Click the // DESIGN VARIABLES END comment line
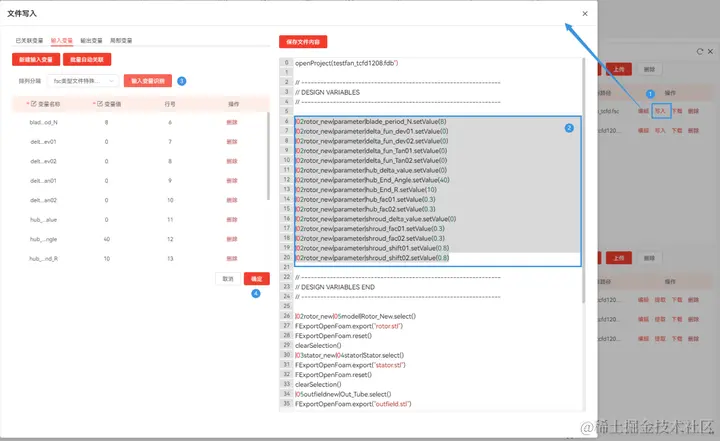Image resolution: width=720 pixels, height=441 pixels. pyautogui.click(x=335, y=287)
